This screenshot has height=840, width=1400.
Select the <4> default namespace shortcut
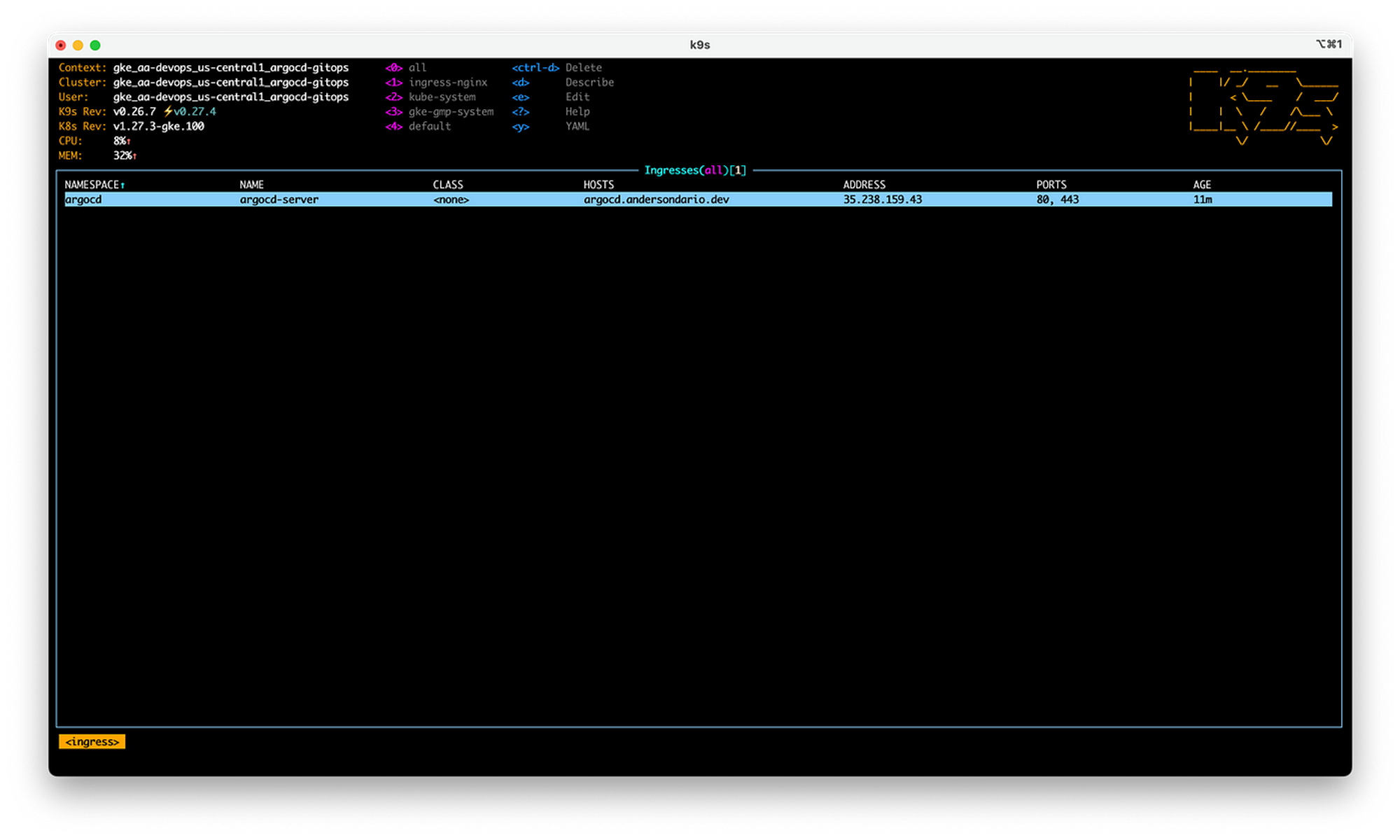tap(418, 127)
